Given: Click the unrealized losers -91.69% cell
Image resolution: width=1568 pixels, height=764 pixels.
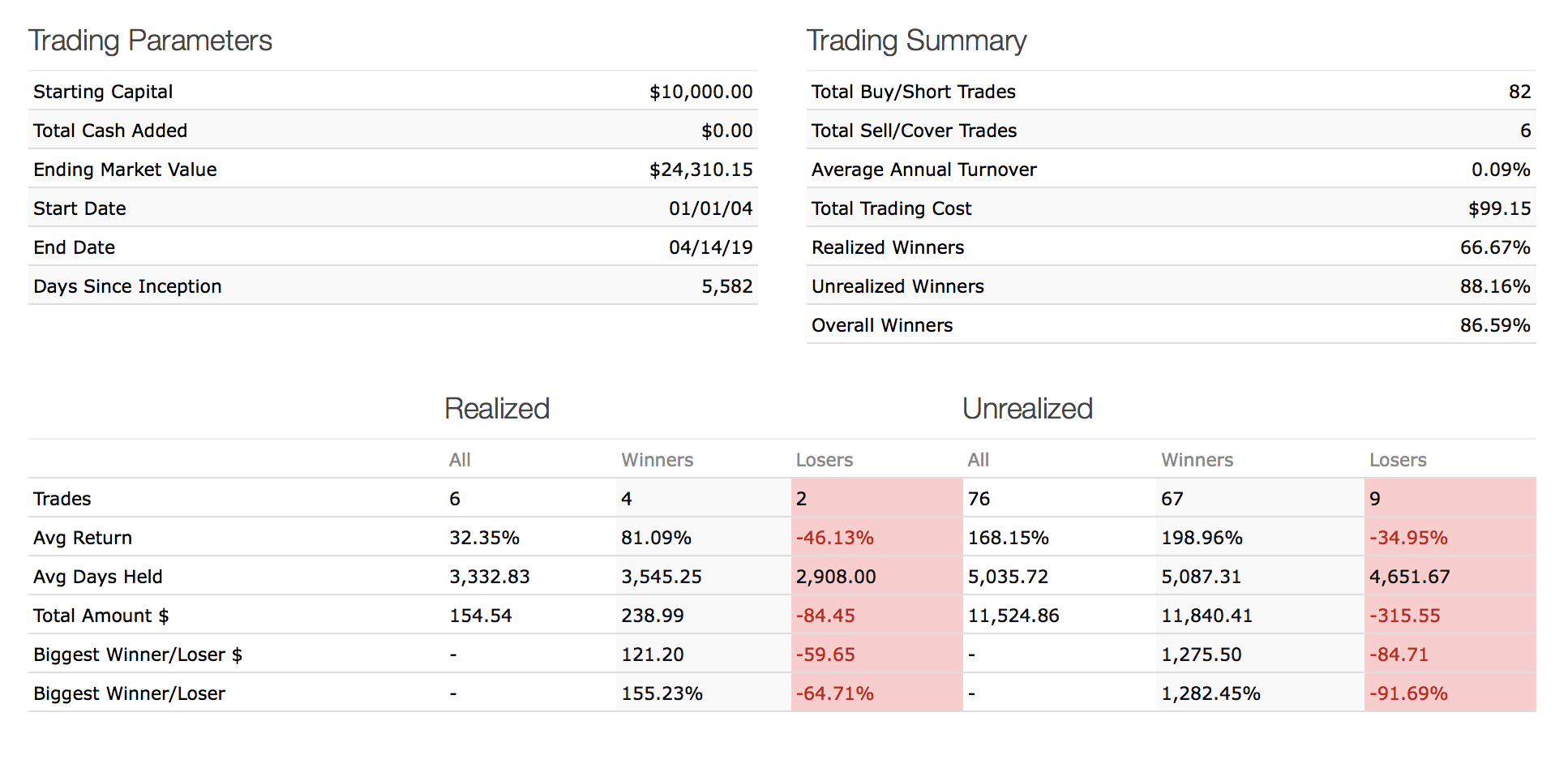Looking at the screenshot, I should coord(1408,693).
